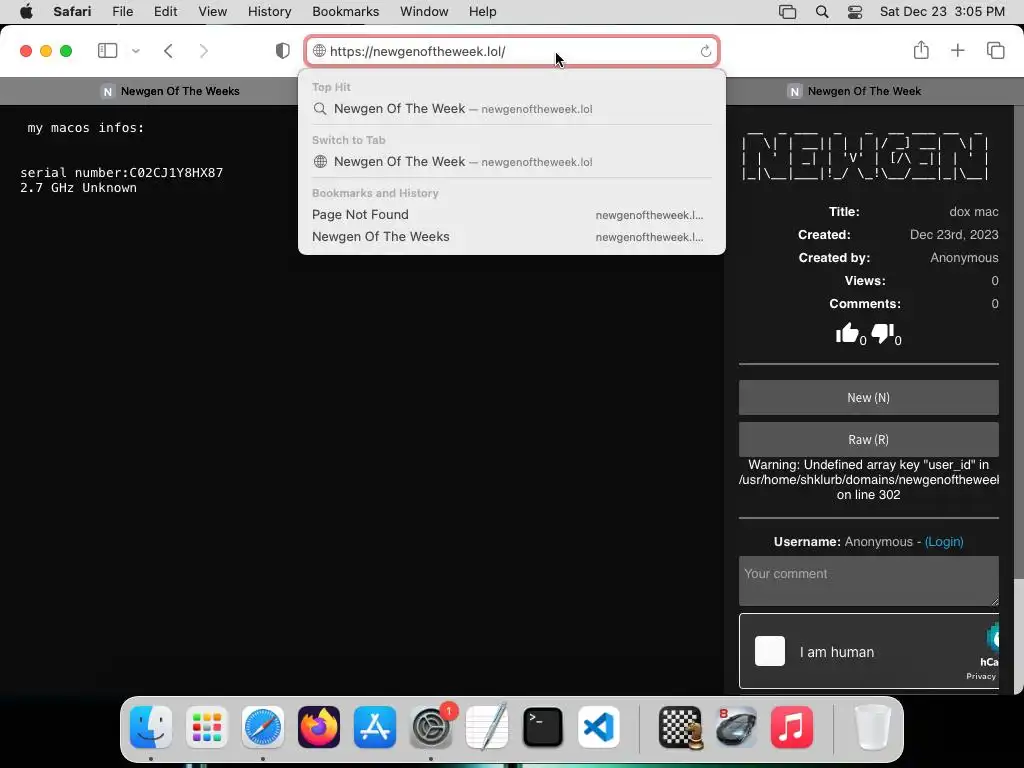Go forward to the next page
This screenshot has height=768, width=1024.
click(204, 51)
